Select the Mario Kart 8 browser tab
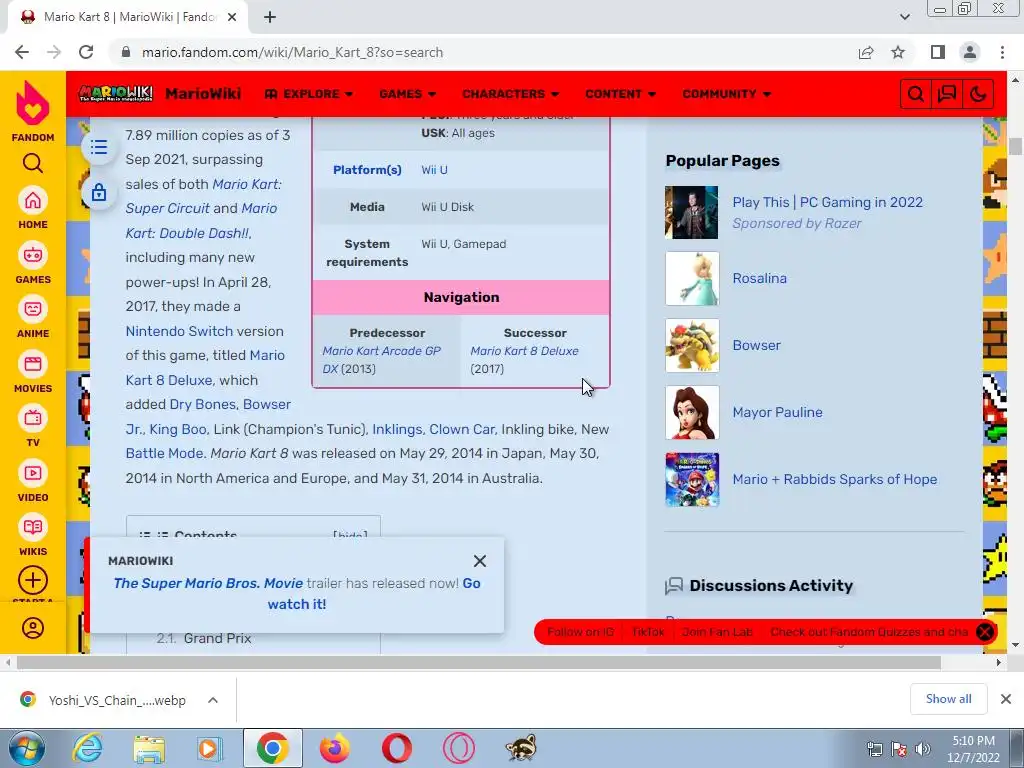This screenshot has height=768, width=1024. tap(128, 17)
